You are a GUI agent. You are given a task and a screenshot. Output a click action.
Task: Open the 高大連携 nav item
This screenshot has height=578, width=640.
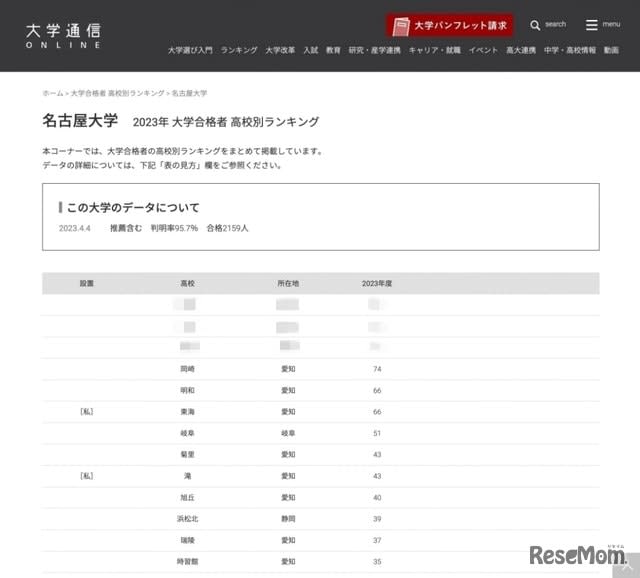(521, 50)
